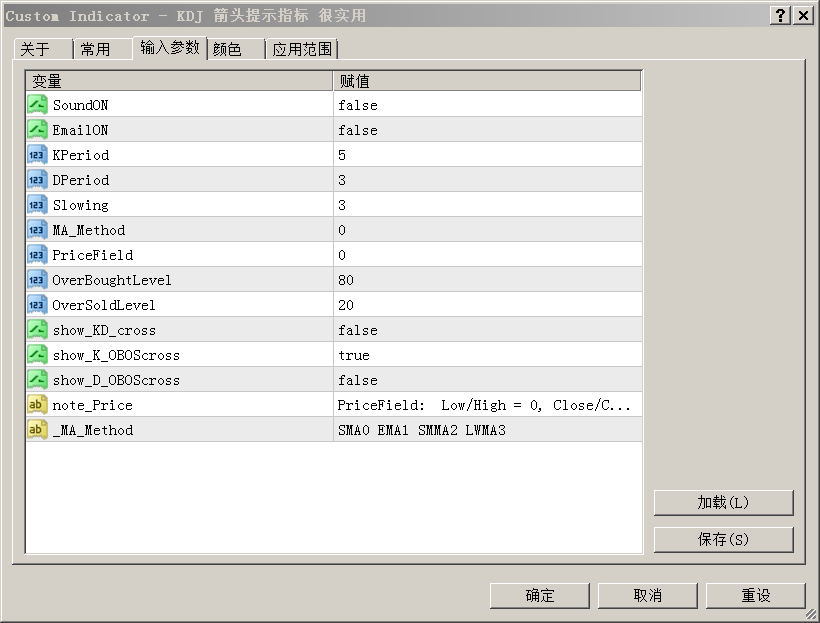Select the show_KD_cross variable name
This screenshot has height=623, width=820.
104,331
